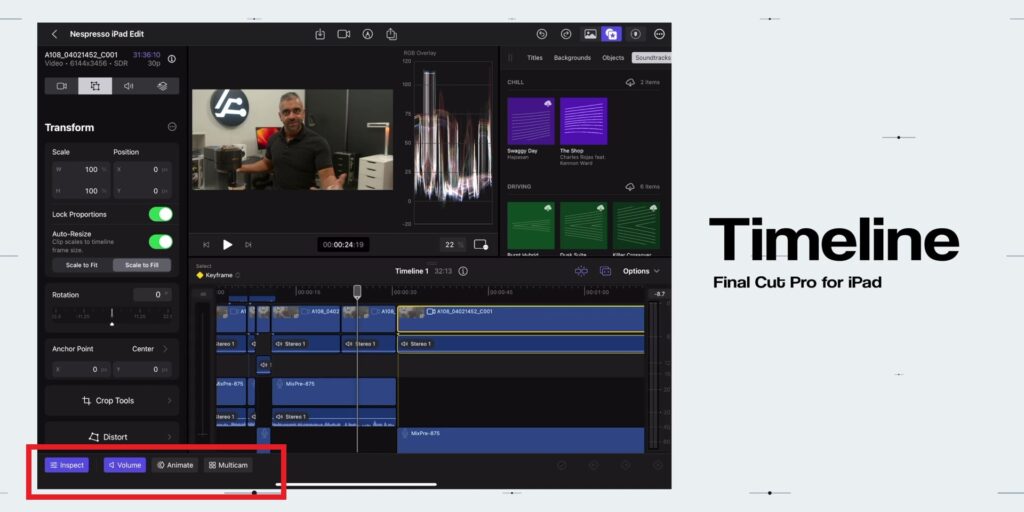Select the Killer Crossover soundtrack thumbnail
1024x512 pixels.
636,225
